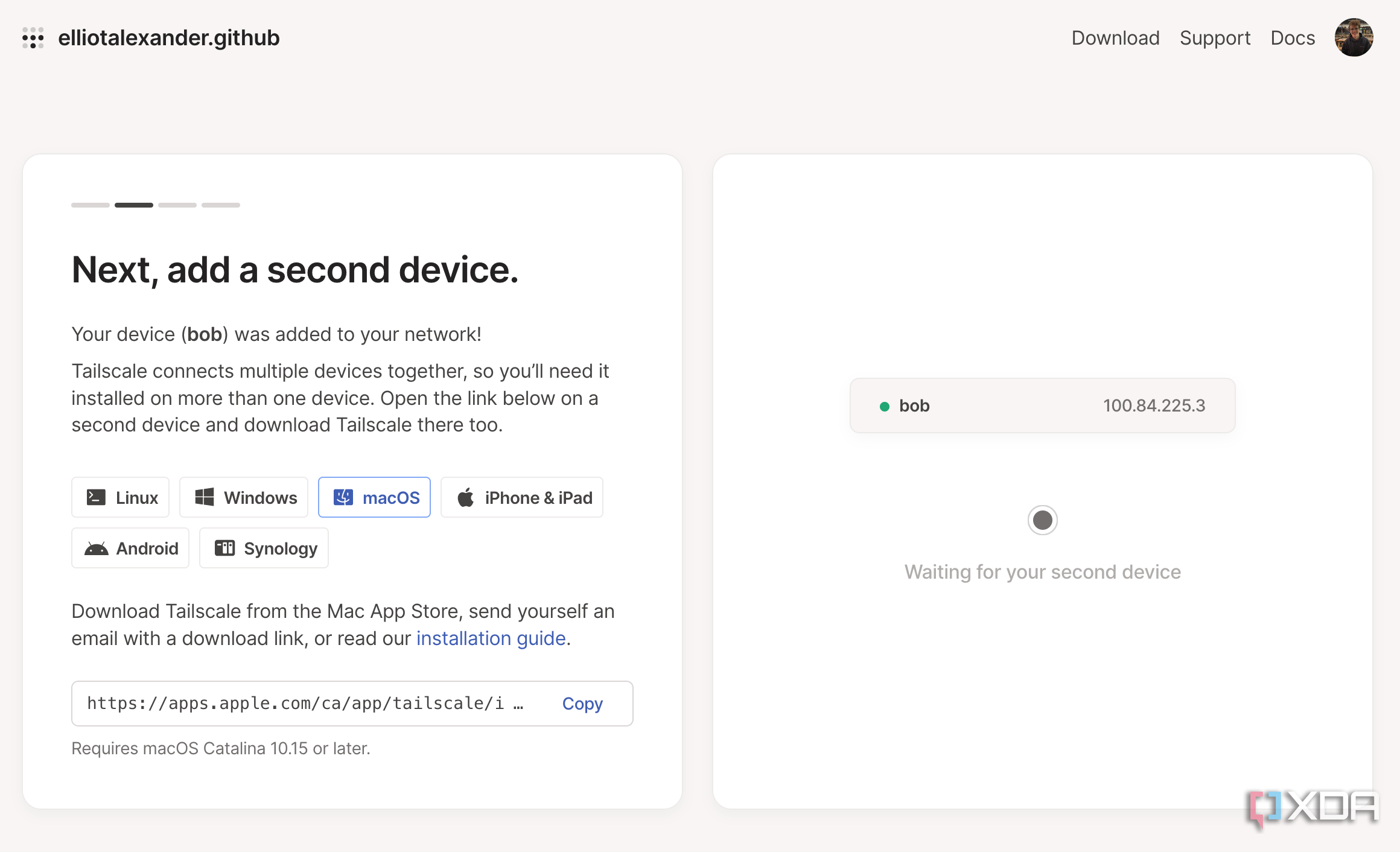Click the third onboarding progress step
Viewport: 1400px width, 852px height.
[177, 205]
